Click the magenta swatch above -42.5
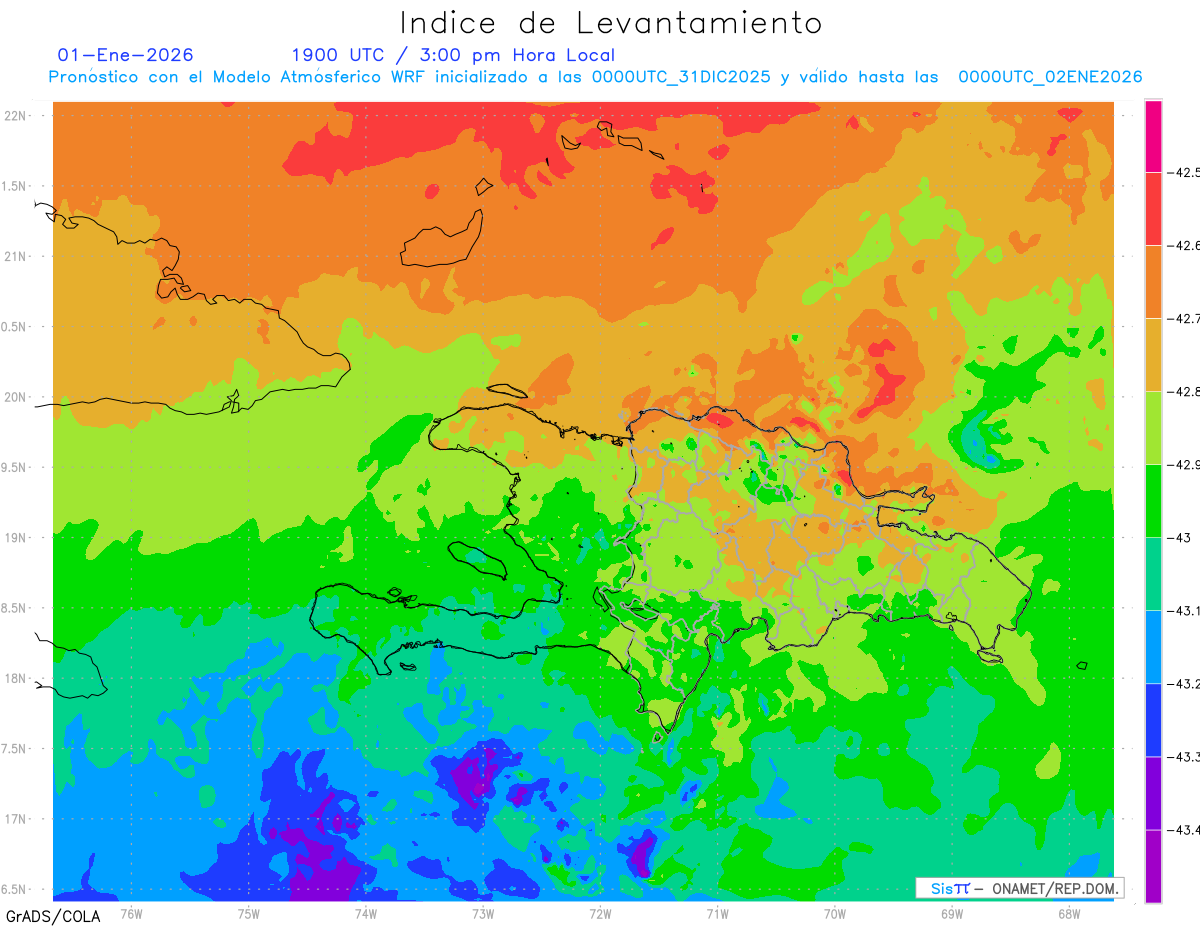This screenshot has height=927, width=1200. click(x=1153, y=136)
